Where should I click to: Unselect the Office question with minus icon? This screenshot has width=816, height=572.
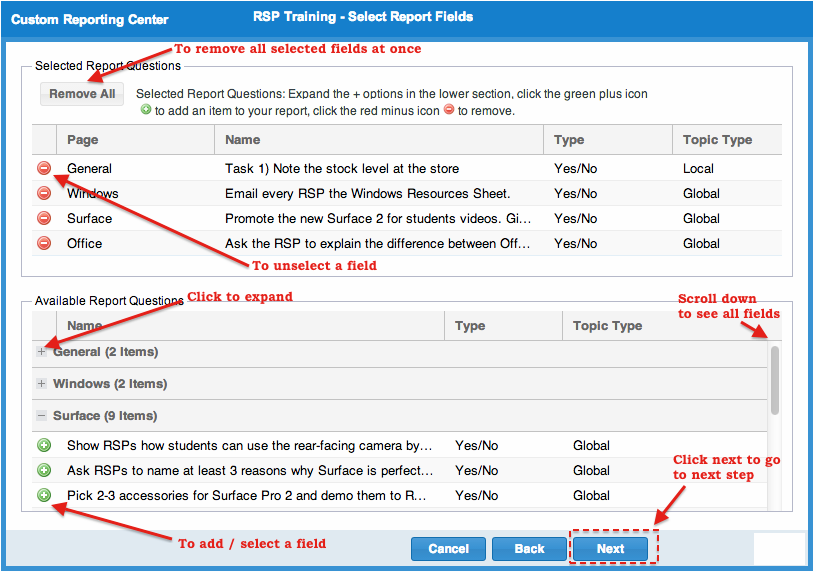coord(44,244)
